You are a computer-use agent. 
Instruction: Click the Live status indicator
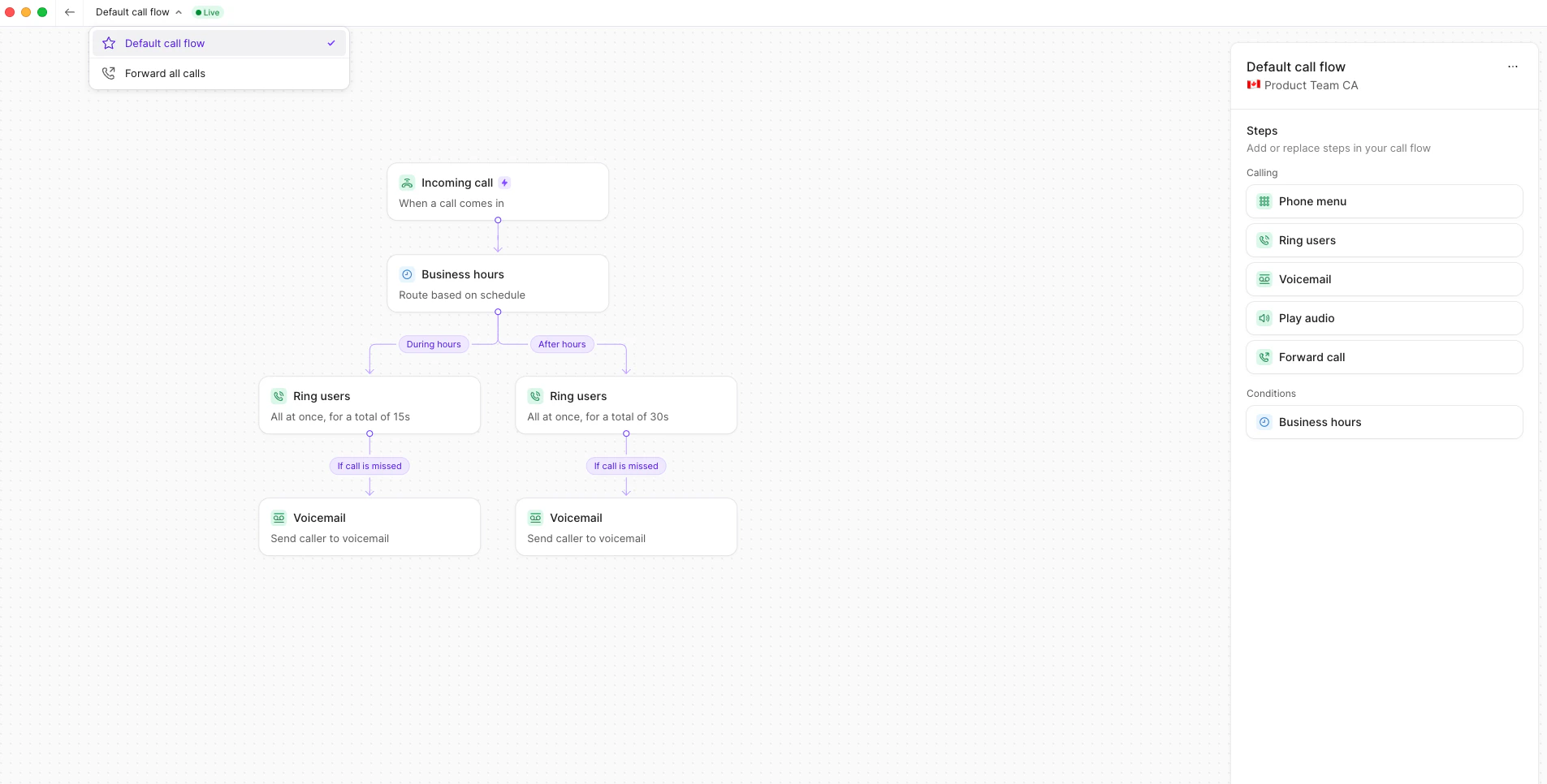point(207,12)
